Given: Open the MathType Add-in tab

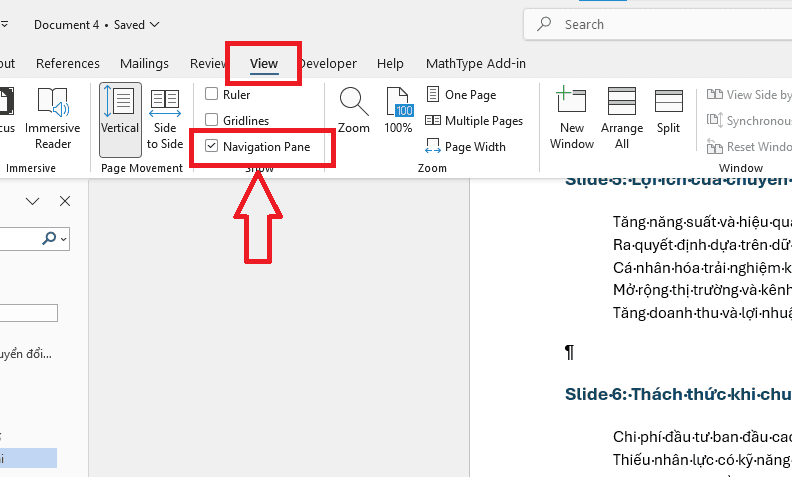Looking at the screenshot, I should 476,64.
